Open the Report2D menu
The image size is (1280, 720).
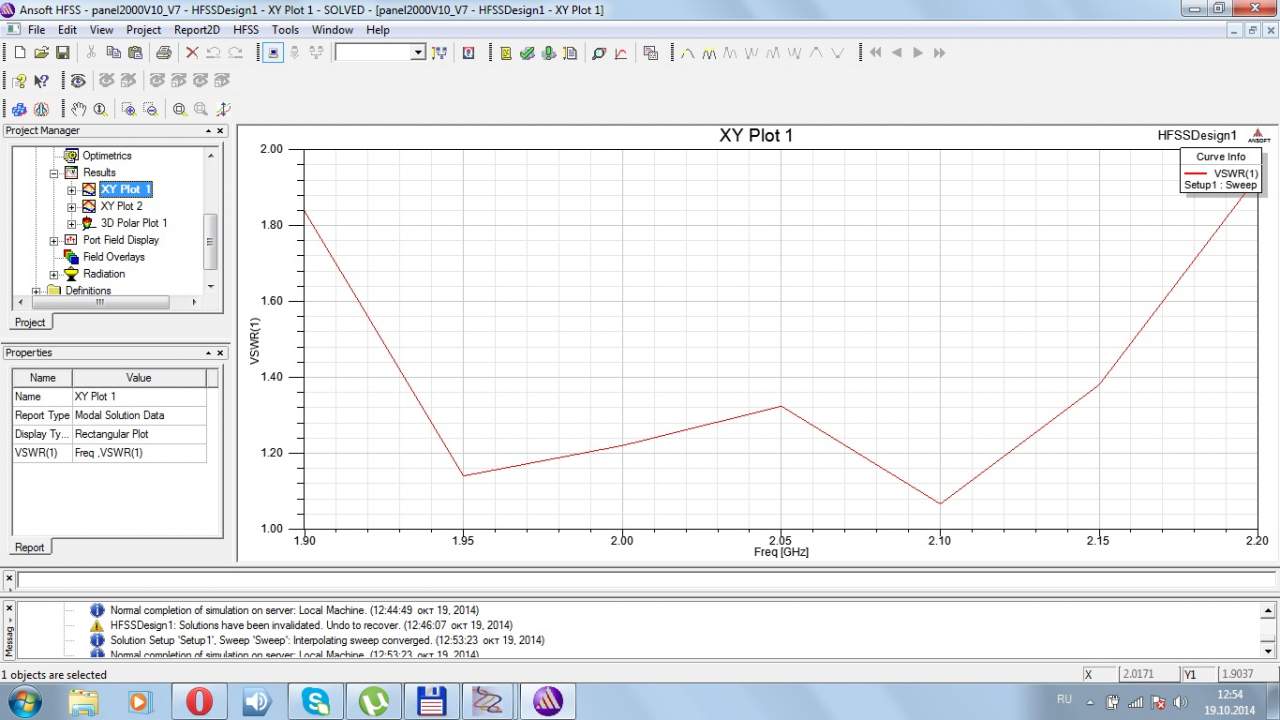click(197, 30)
